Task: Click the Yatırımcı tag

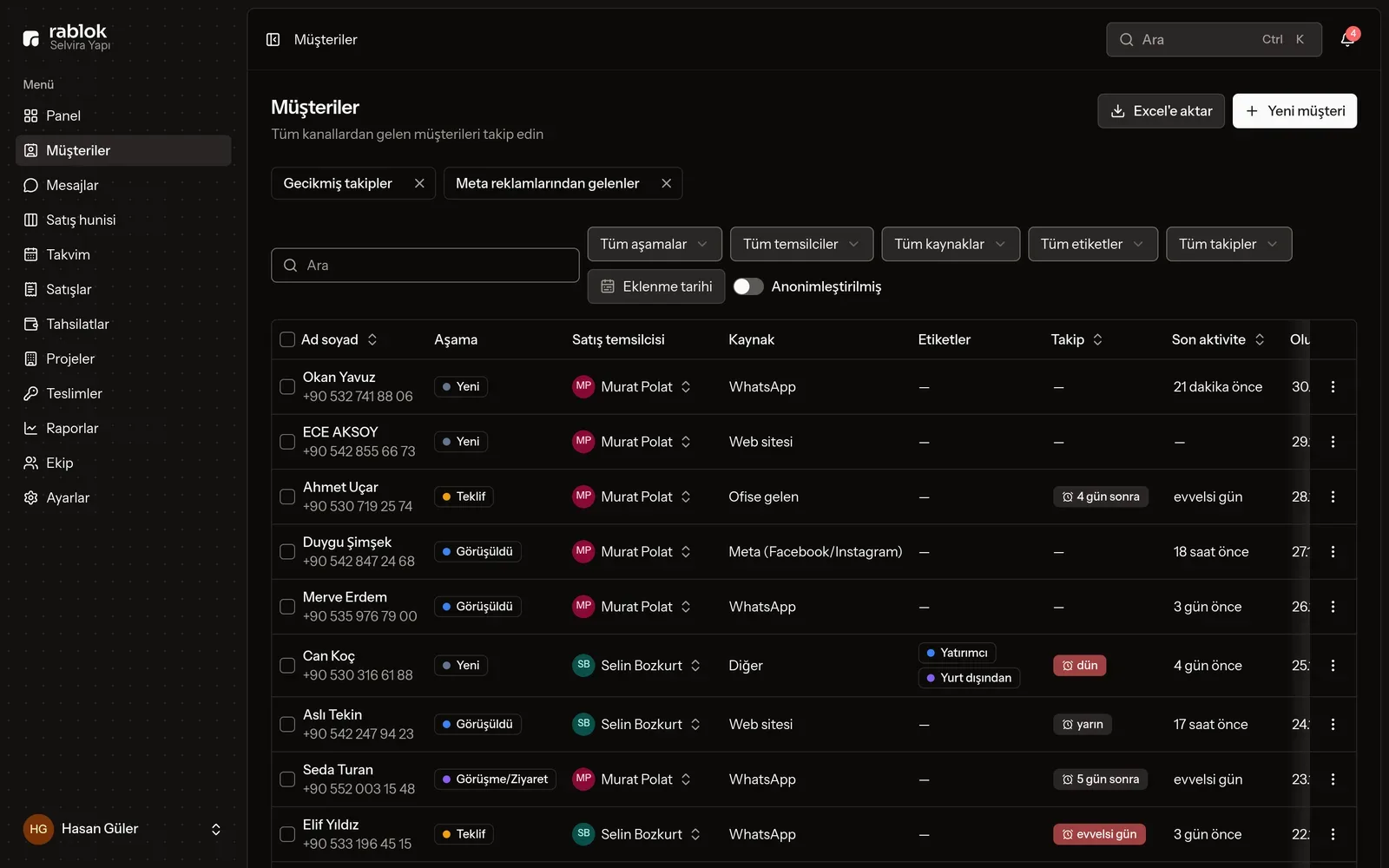Action: tap(957, 653)
